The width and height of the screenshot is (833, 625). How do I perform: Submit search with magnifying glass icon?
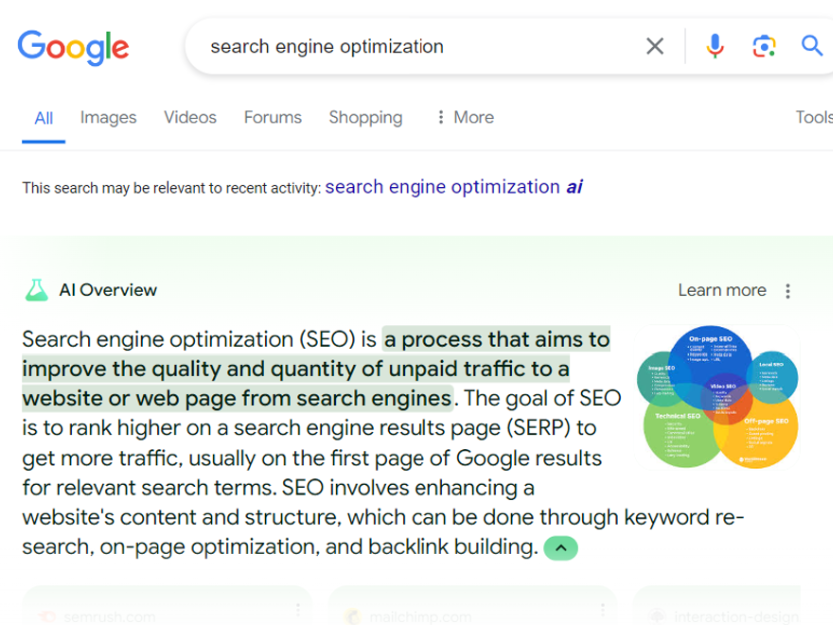812,46
